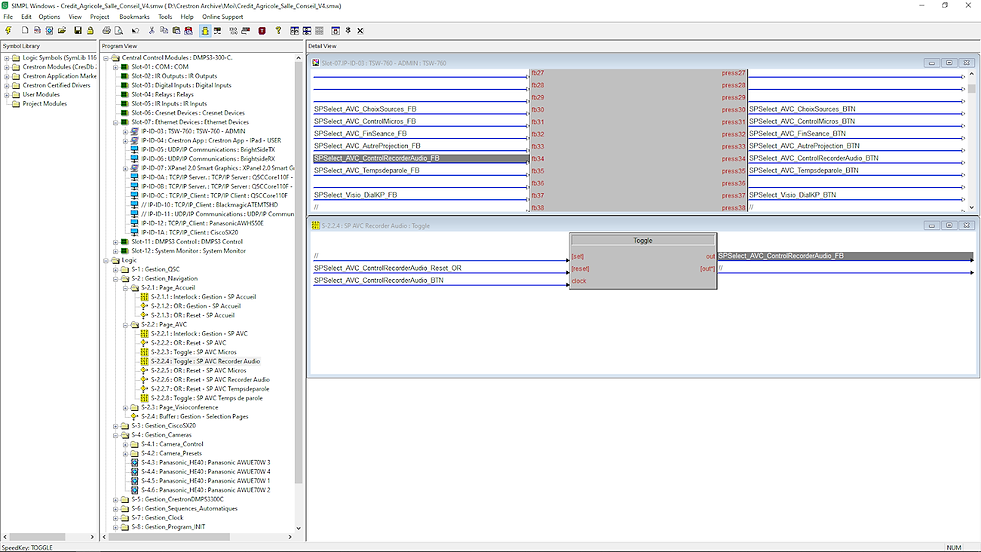Click the highlighted yellow device toolbar icon
Screen dimensions: 981x552
205,30
